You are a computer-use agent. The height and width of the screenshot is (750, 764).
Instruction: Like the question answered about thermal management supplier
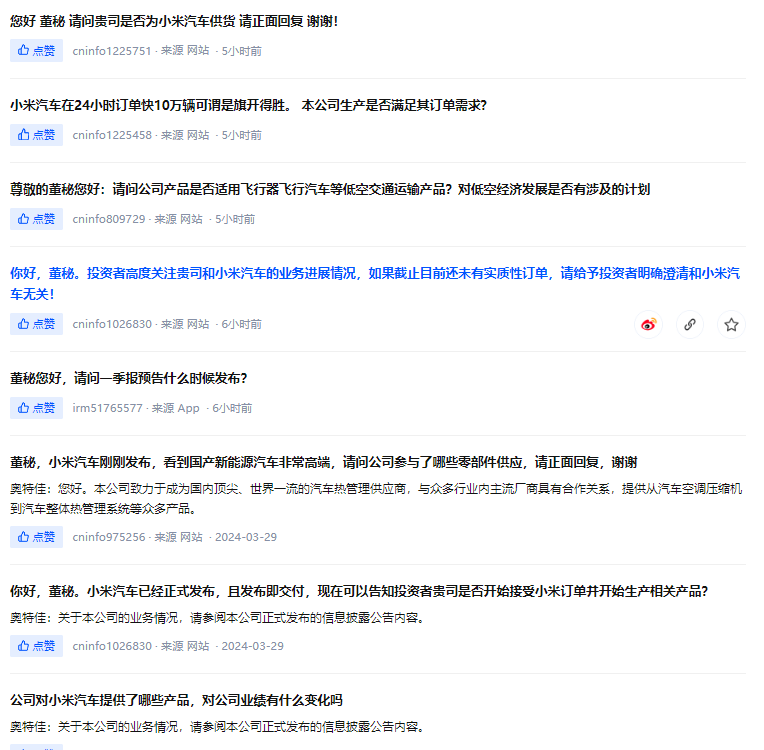(x=36, y=537)
